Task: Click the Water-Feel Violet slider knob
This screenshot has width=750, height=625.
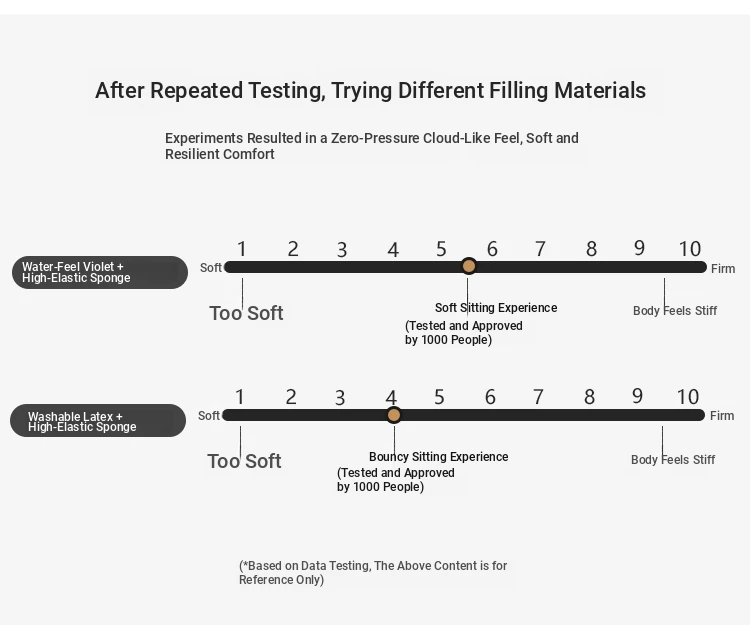Action: point(469,266)
